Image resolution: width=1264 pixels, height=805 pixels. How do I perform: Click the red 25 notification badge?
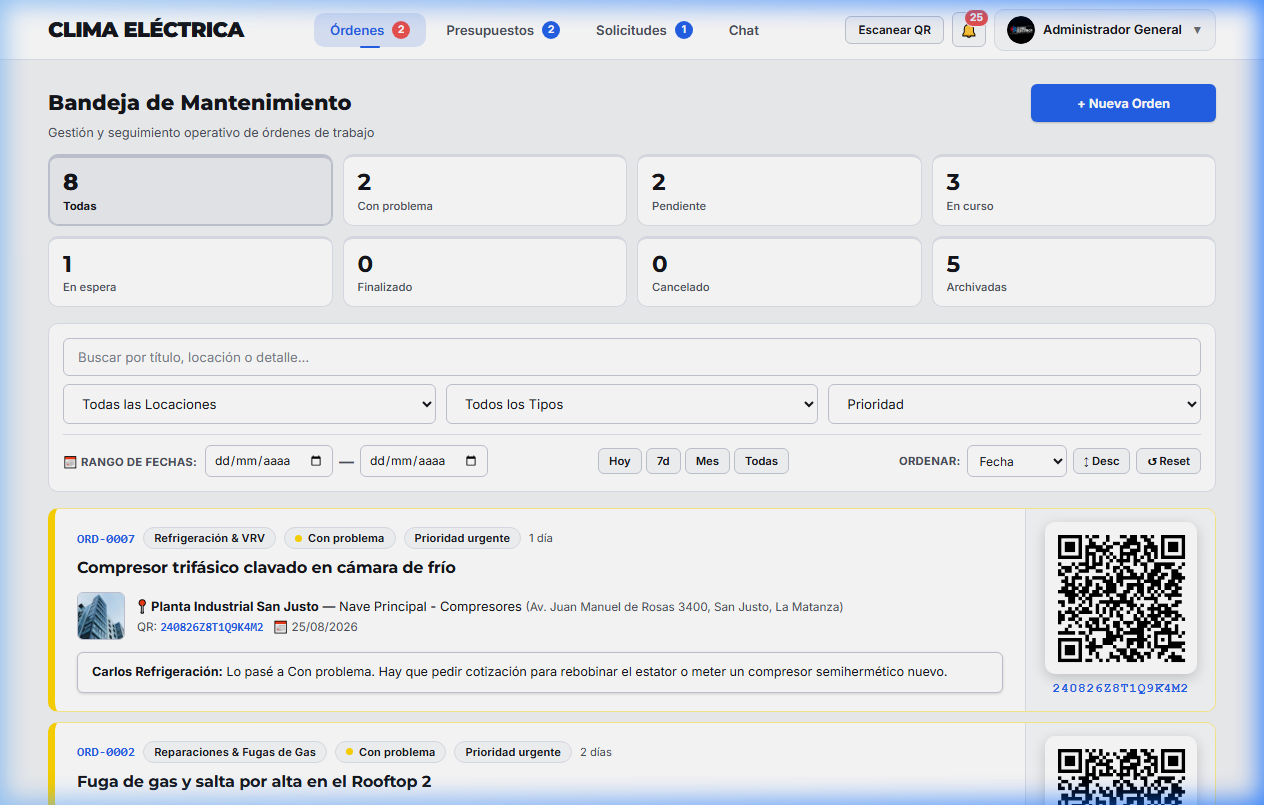976,18
